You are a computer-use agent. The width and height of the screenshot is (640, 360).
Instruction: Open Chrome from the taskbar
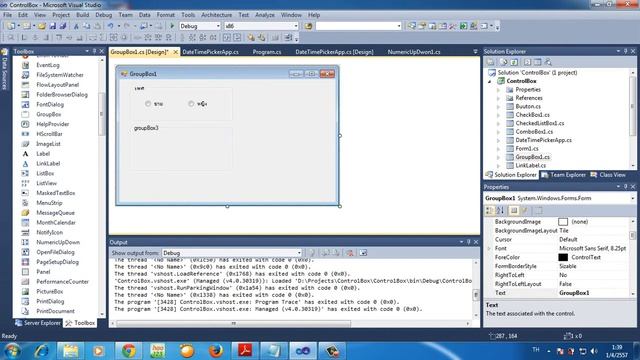[129, 351]
